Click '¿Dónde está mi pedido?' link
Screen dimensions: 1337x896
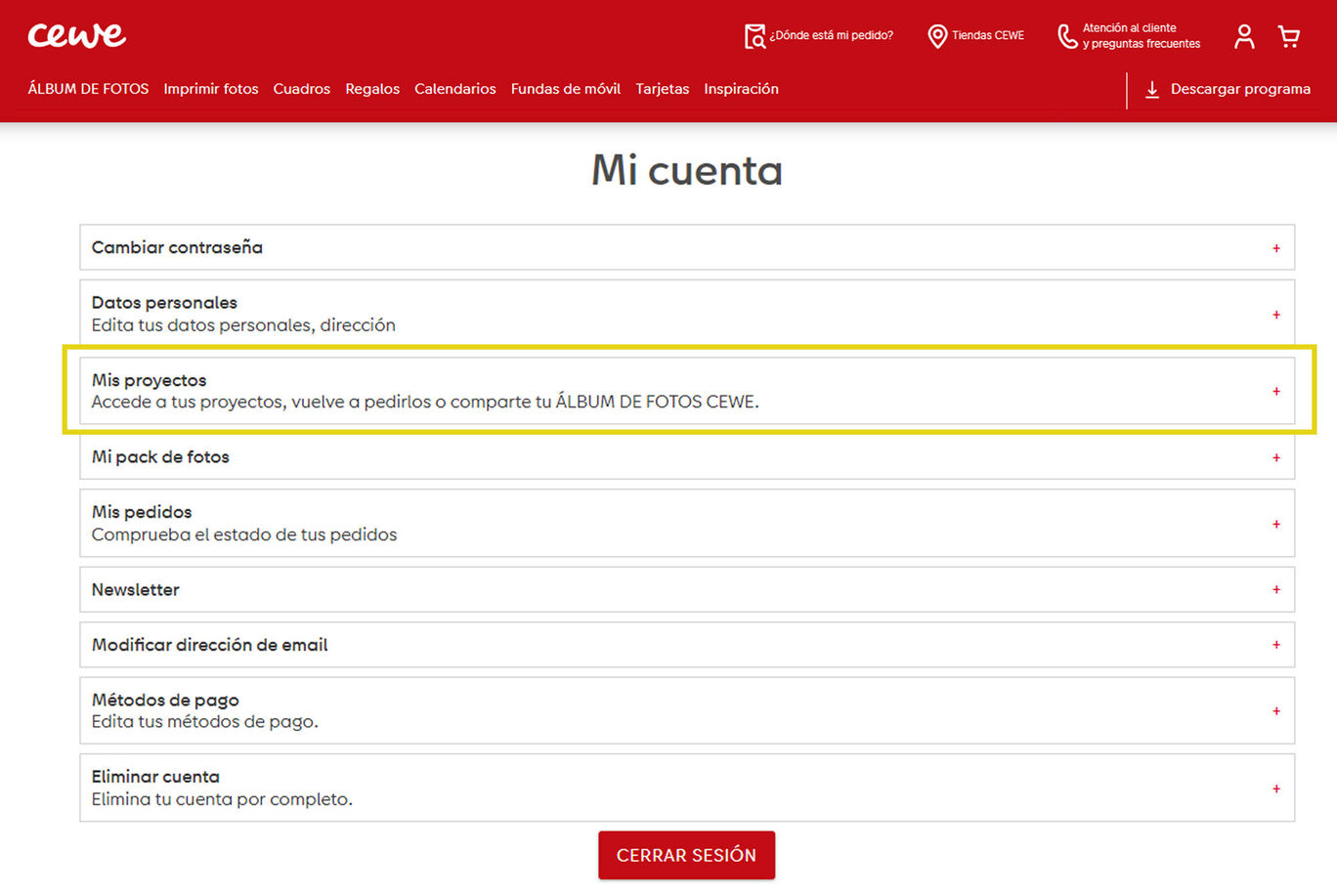(831, 35)
